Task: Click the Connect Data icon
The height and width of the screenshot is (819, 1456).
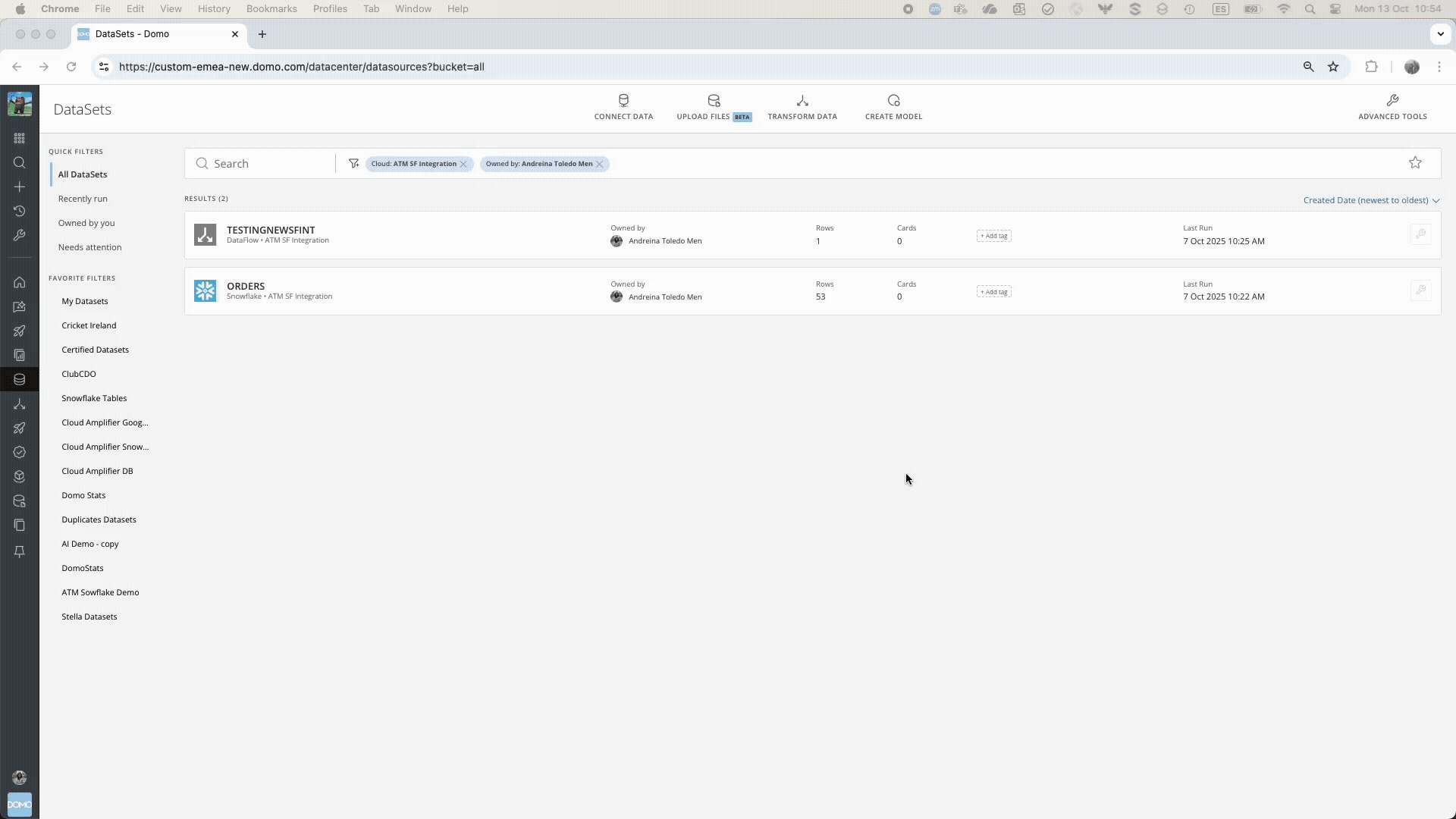Action: (x=623, y=101)
